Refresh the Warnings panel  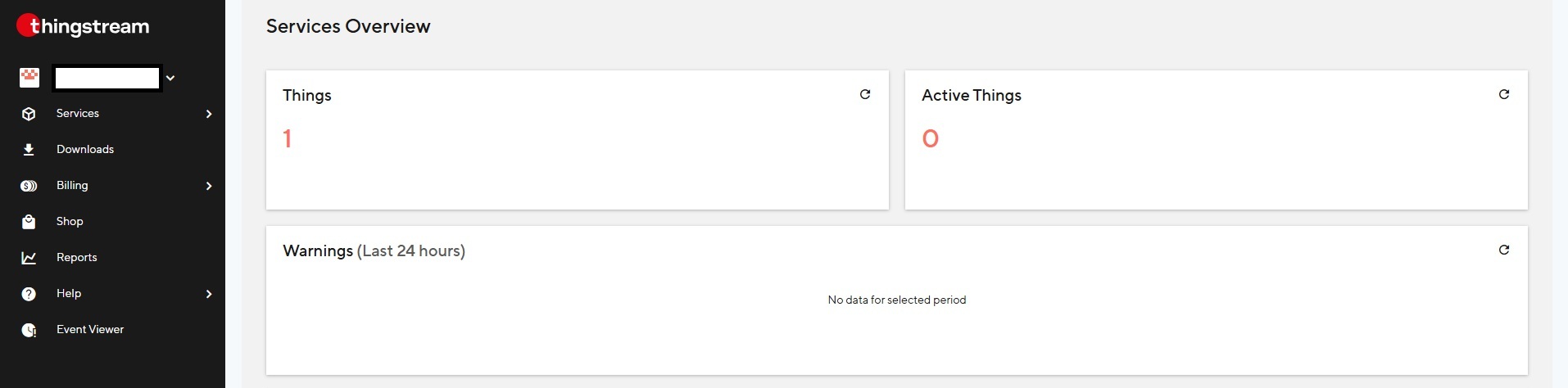click(x=1503, y=250)
